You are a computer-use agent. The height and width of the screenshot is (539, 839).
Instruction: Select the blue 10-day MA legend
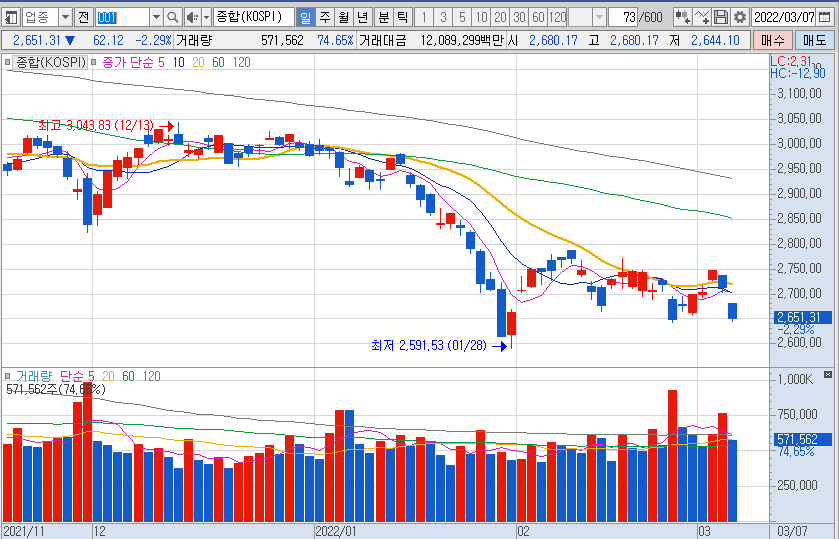(x=178, y=62)
